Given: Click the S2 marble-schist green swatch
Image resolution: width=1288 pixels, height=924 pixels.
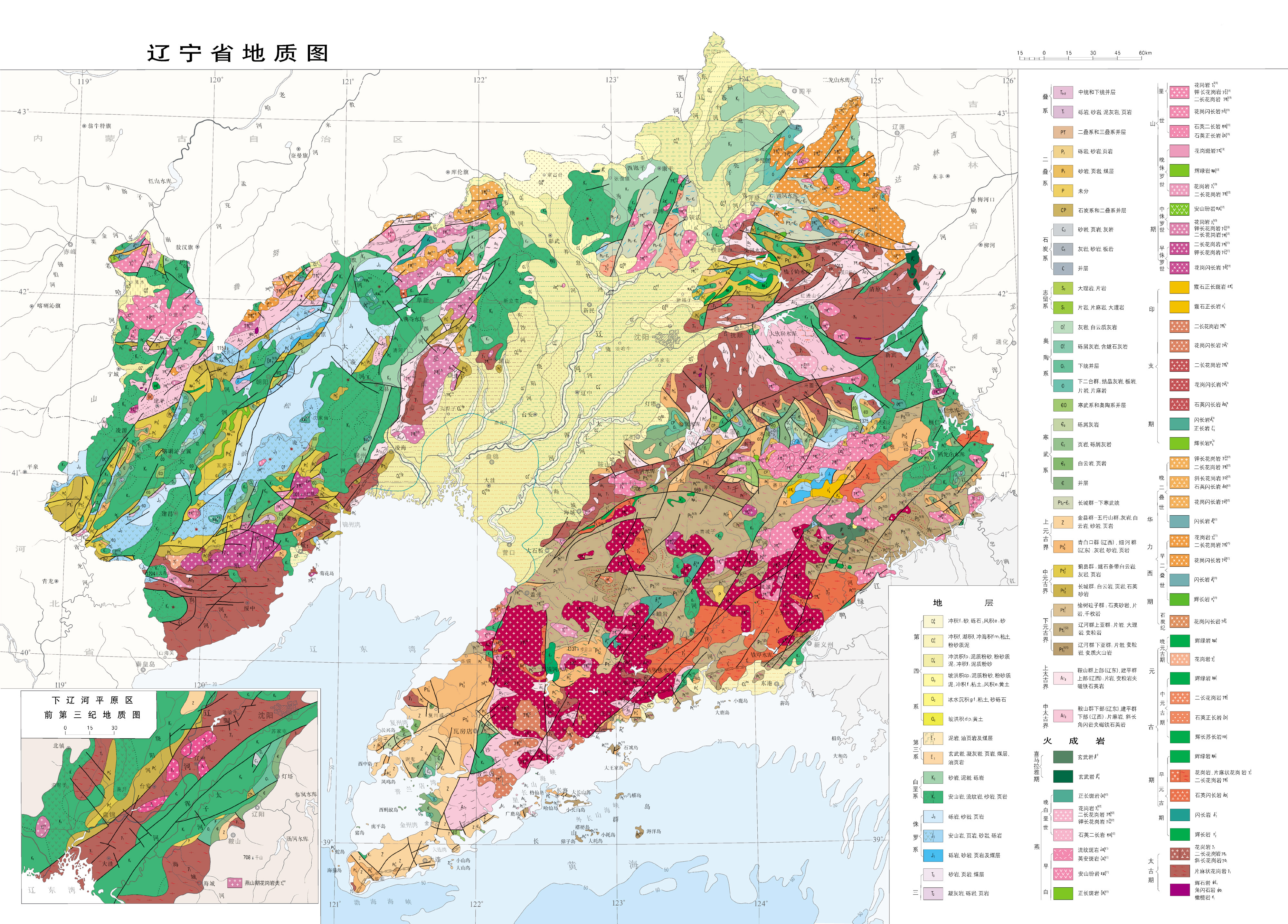Looking at the screenshot, I should coord(1063,288).
